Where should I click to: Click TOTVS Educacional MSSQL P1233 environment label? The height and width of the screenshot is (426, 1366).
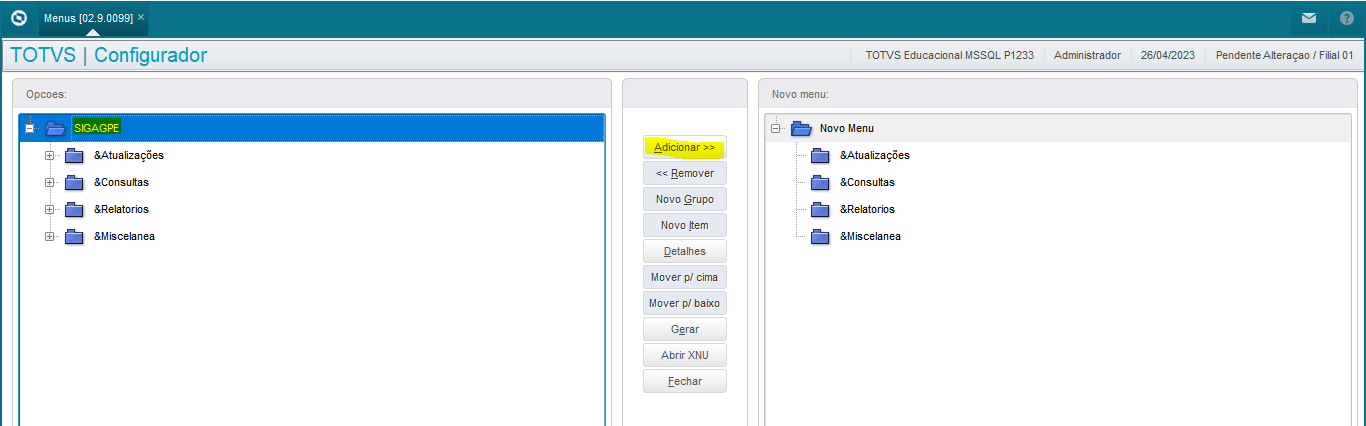tap(950, 55)
